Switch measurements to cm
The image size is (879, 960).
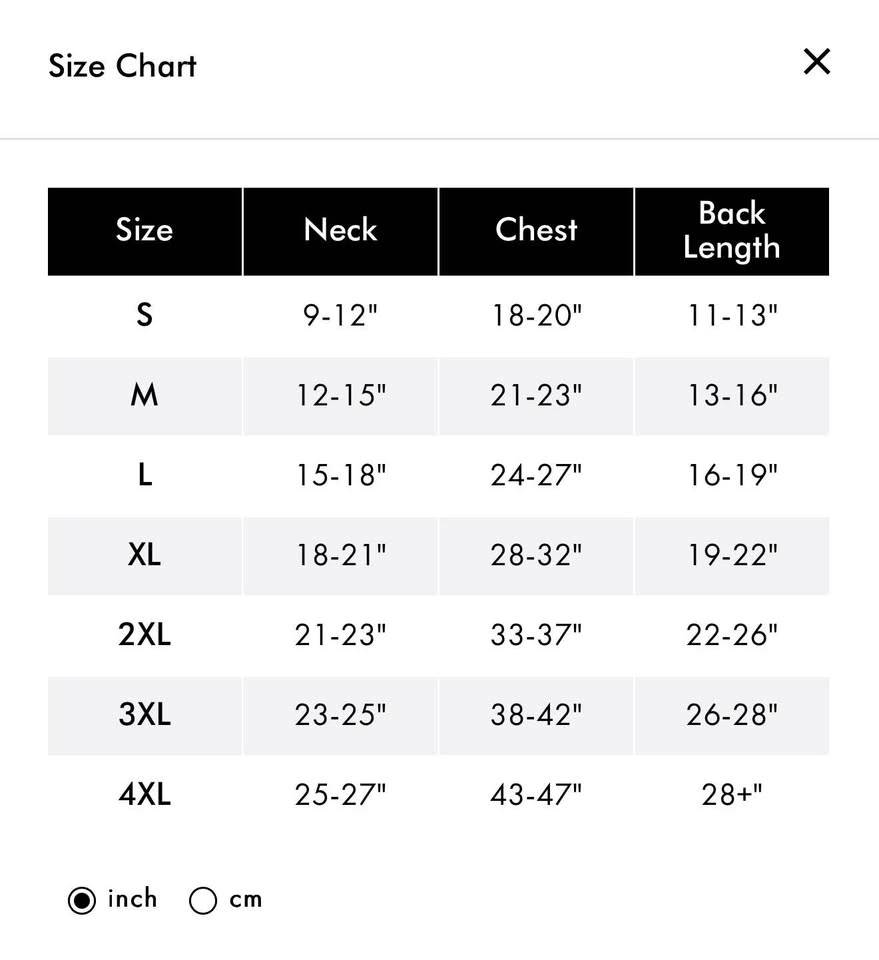203,900
